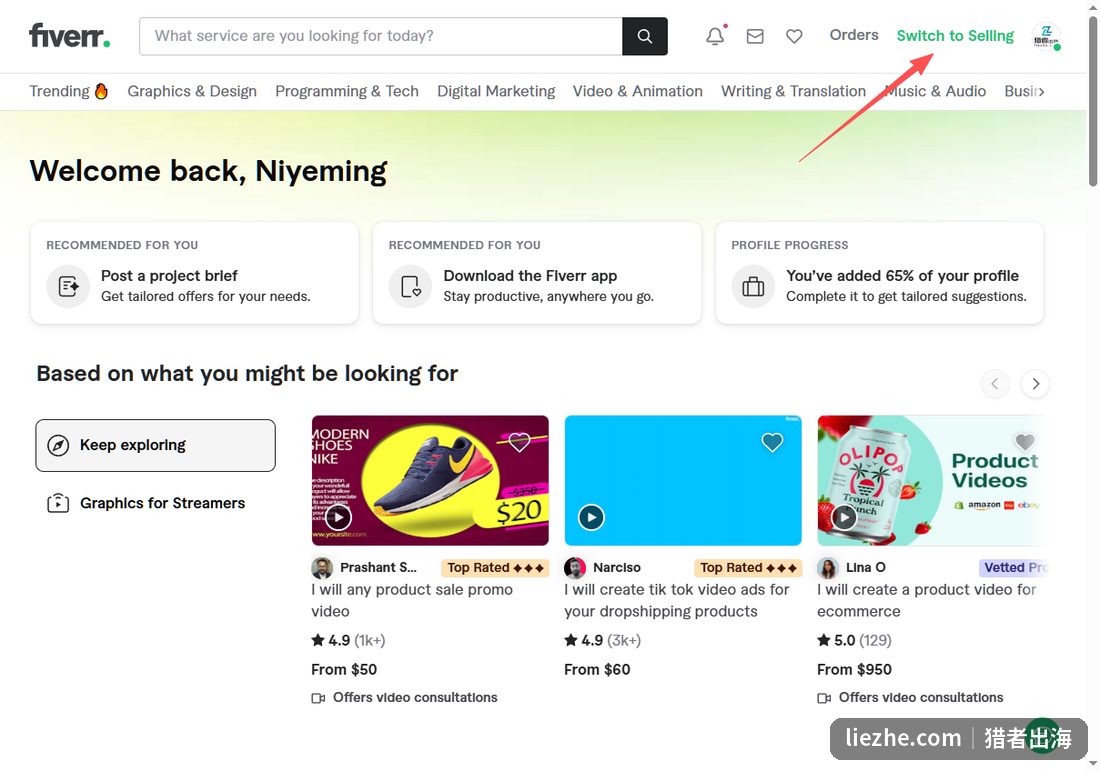Open 65% profile progress card
Viewport: 1100px width, 772px height.
[880, 273]
